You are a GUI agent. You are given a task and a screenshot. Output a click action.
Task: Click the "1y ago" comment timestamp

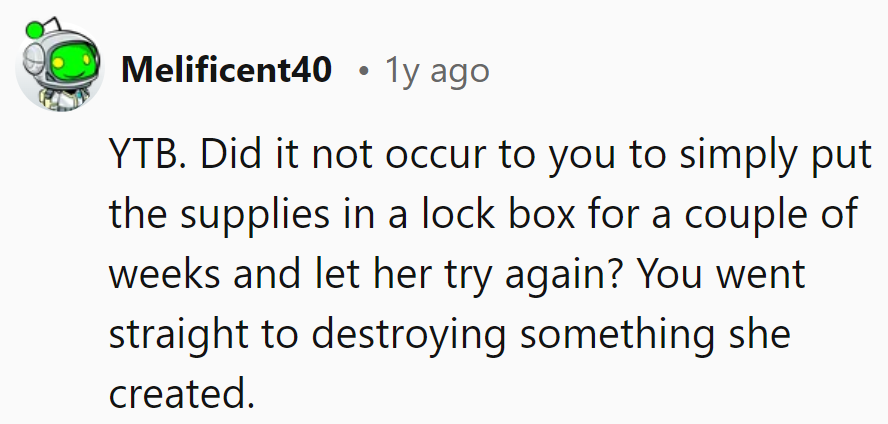(437, 71)
